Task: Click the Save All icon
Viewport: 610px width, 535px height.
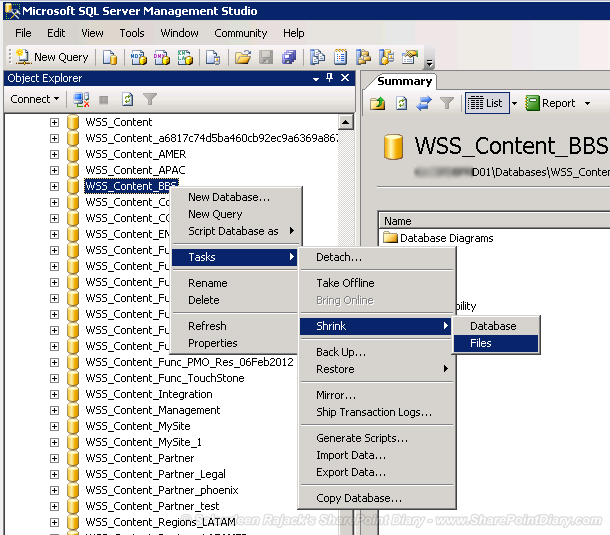Action: click(x=289, y=57)
